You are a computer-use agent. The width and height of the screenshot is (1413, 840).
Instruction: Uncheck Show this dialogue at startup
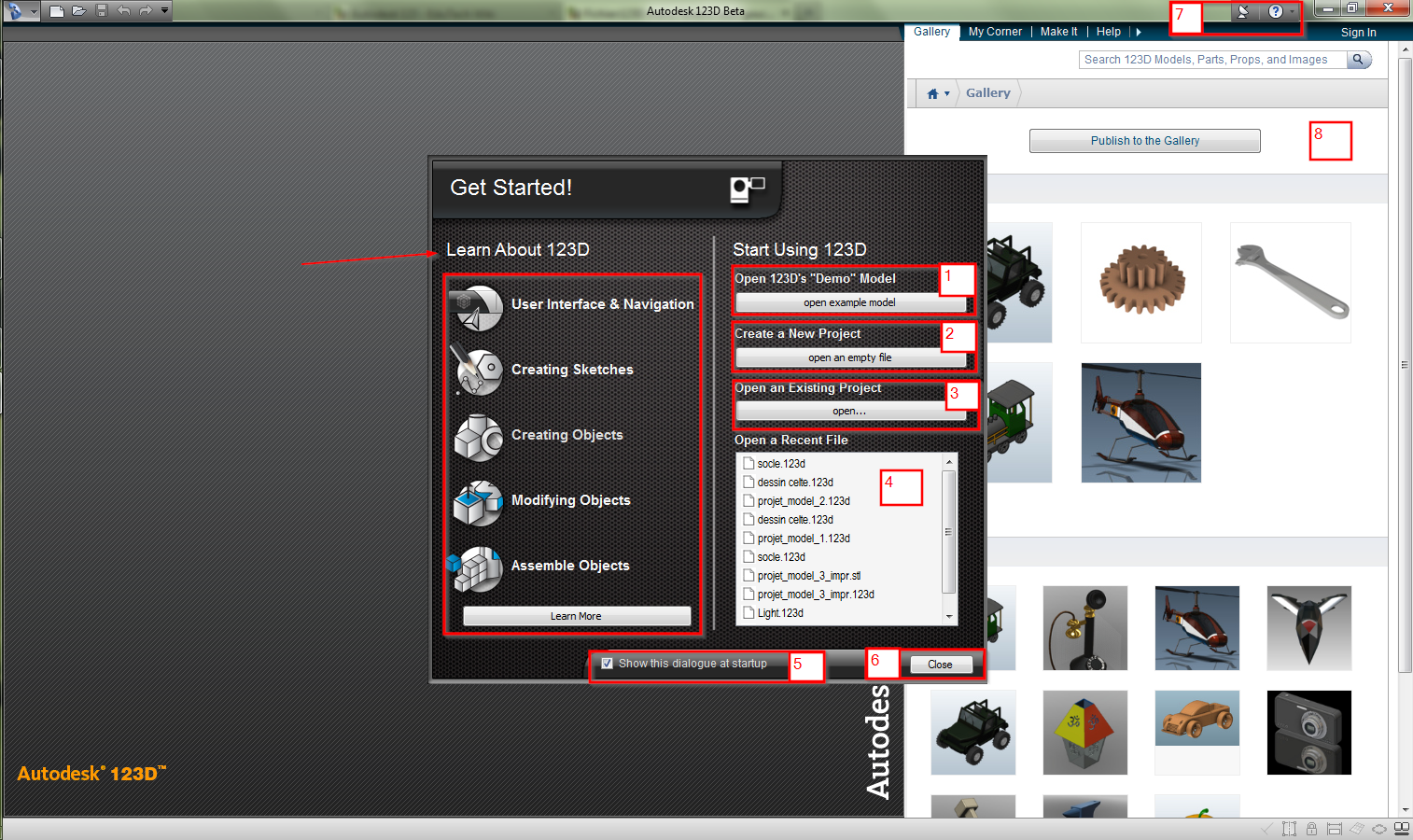coord(608,664)
